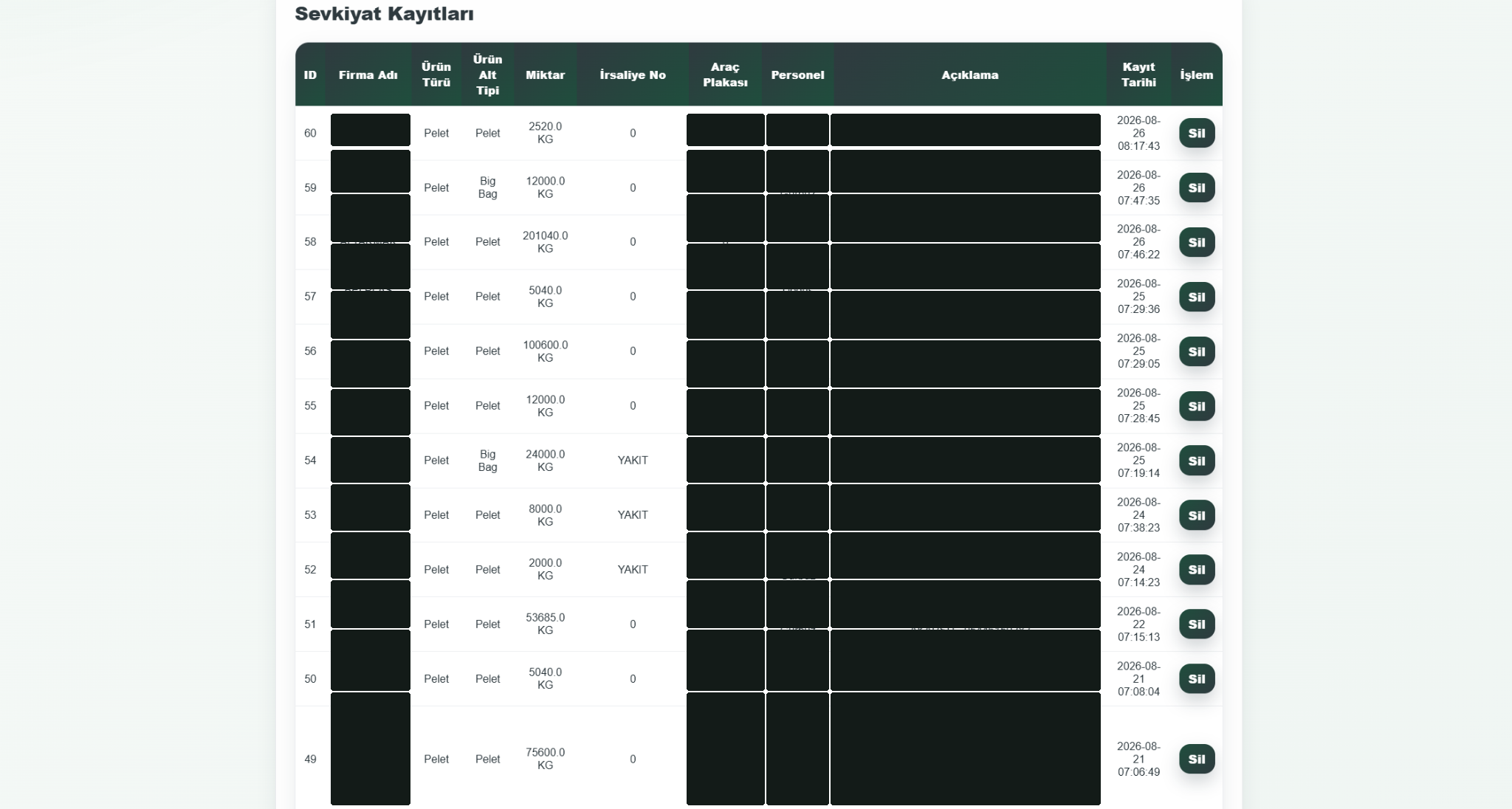Viewport: 1512px width, 809px height.
Task: Click Sil in the row with ID 57
Action: tap(1197, 297)
